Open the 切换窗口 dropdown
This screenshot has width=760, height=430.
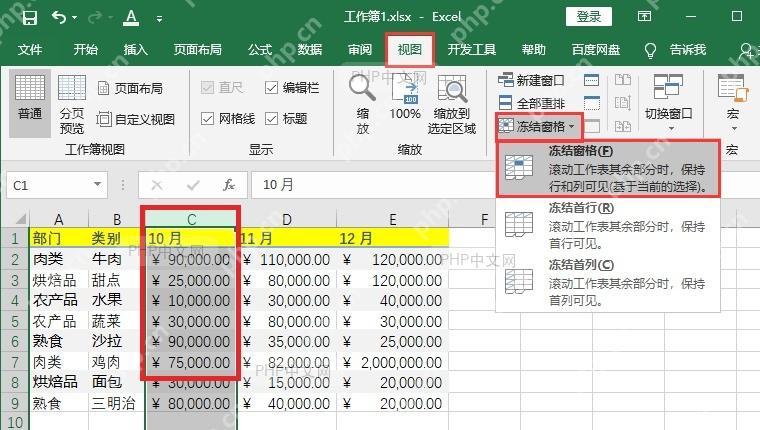coord(668,103)
